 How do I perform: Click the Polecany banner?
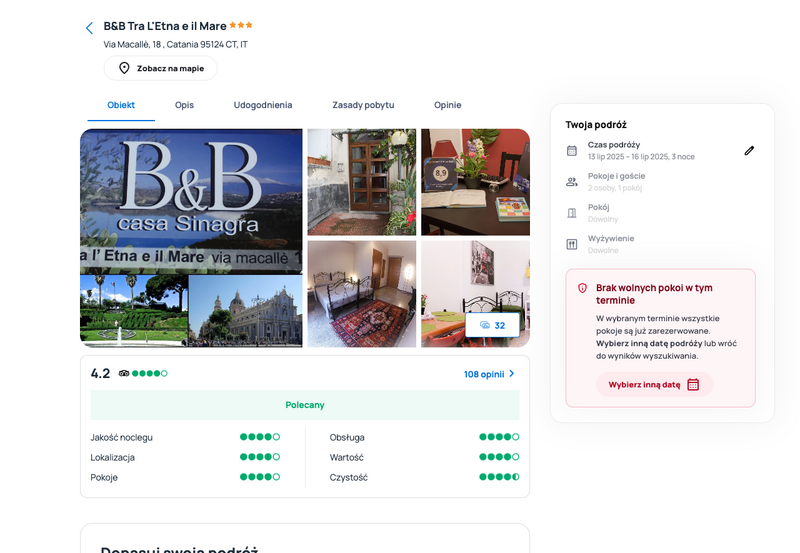coord(305,405)
